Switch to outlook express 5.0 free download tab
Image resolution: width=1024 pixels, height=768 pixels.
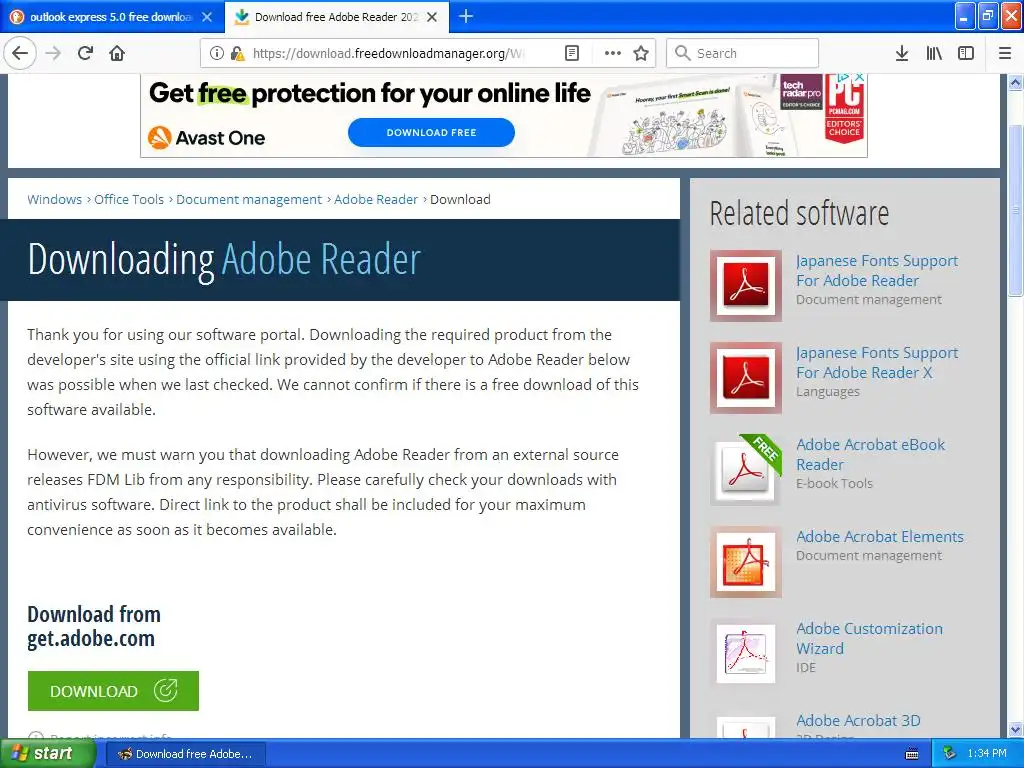click(x=111, y=17)
